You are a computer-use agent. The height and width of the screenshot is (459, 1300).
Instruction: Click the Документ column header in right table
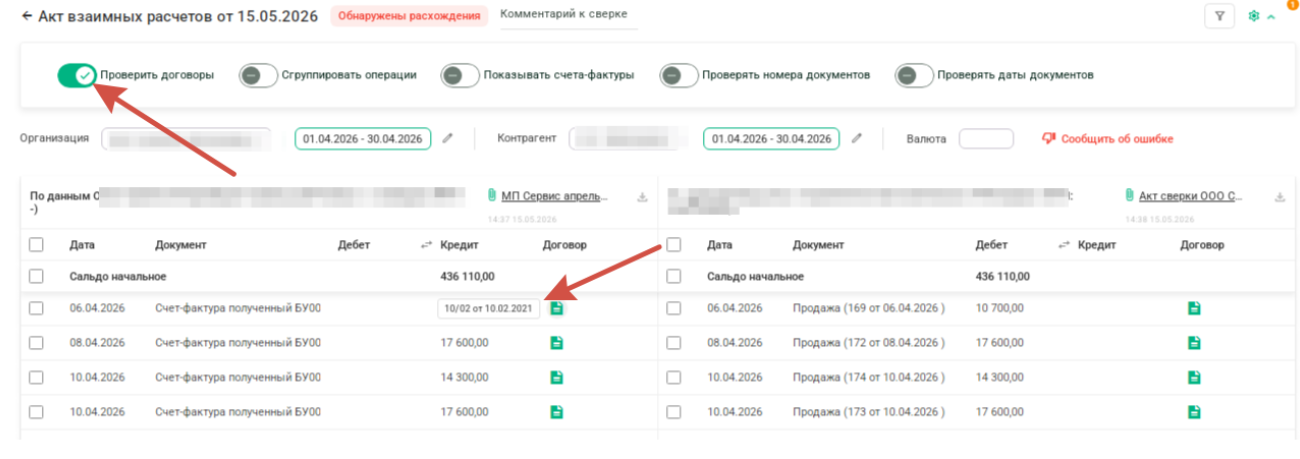(x=818, y=244)
